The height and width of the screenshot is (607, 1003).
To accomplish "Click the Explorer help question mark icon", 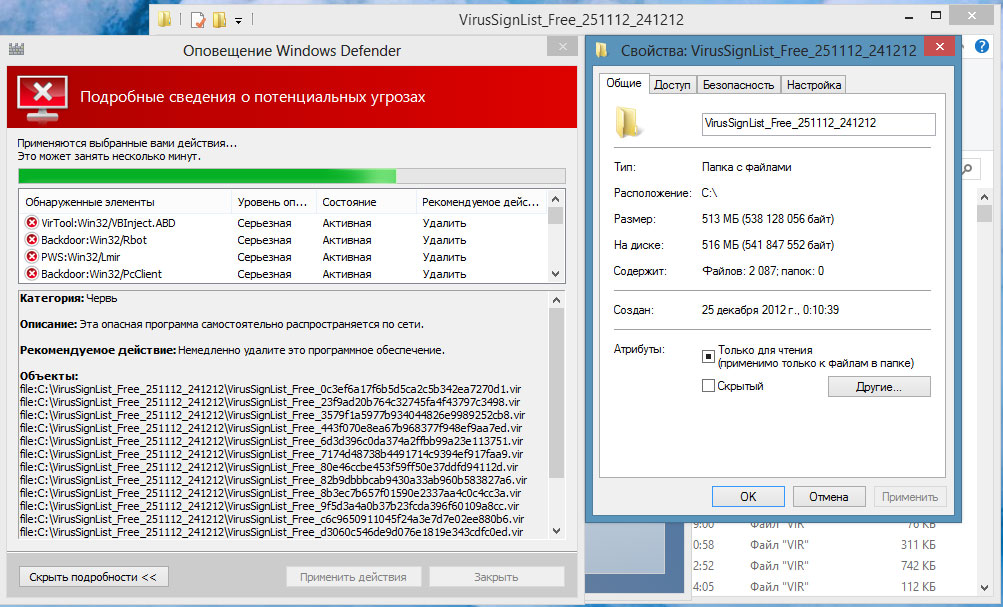I will point(982,46).
